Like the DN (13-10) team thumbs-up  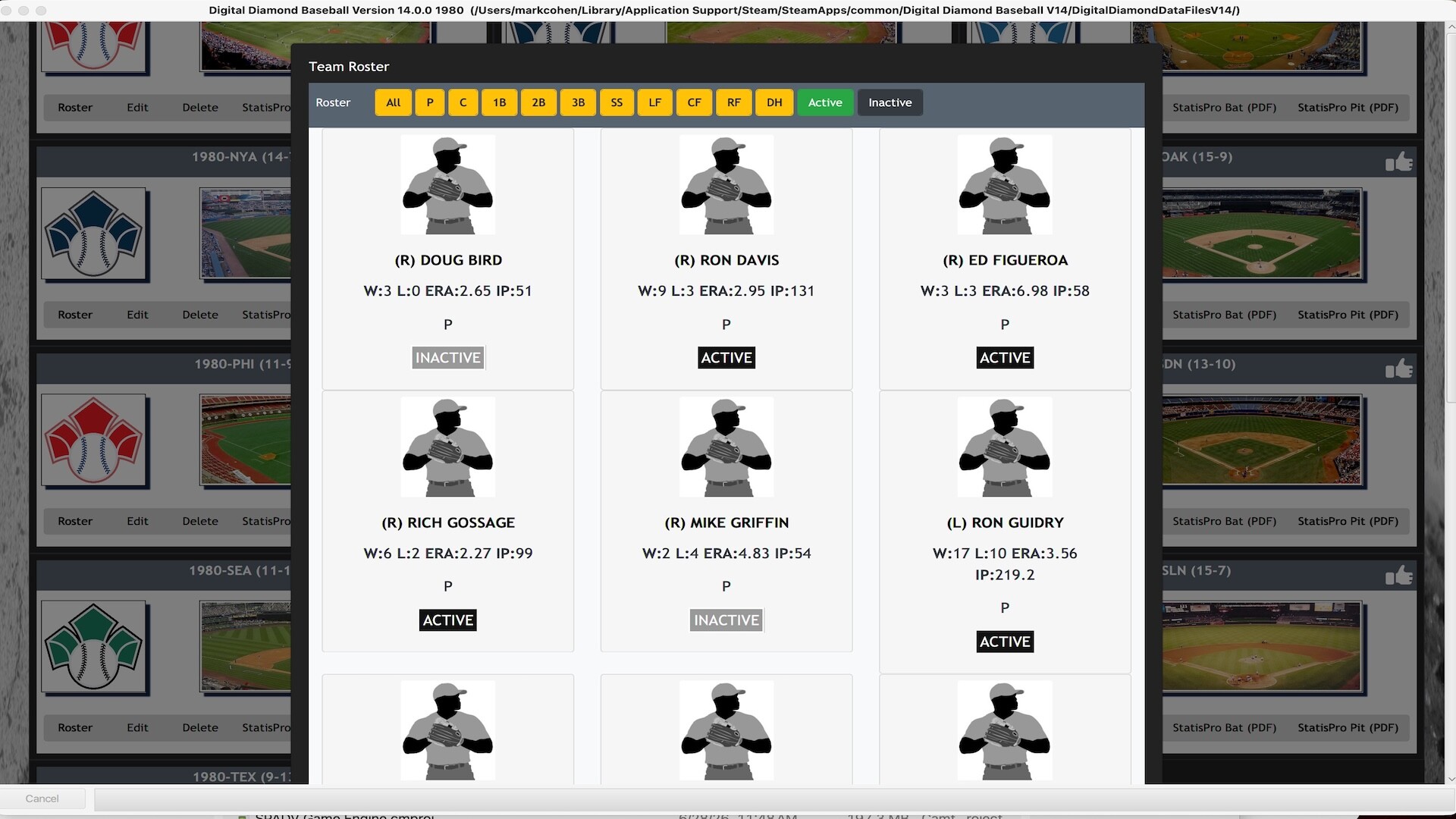pos(1399,369)
